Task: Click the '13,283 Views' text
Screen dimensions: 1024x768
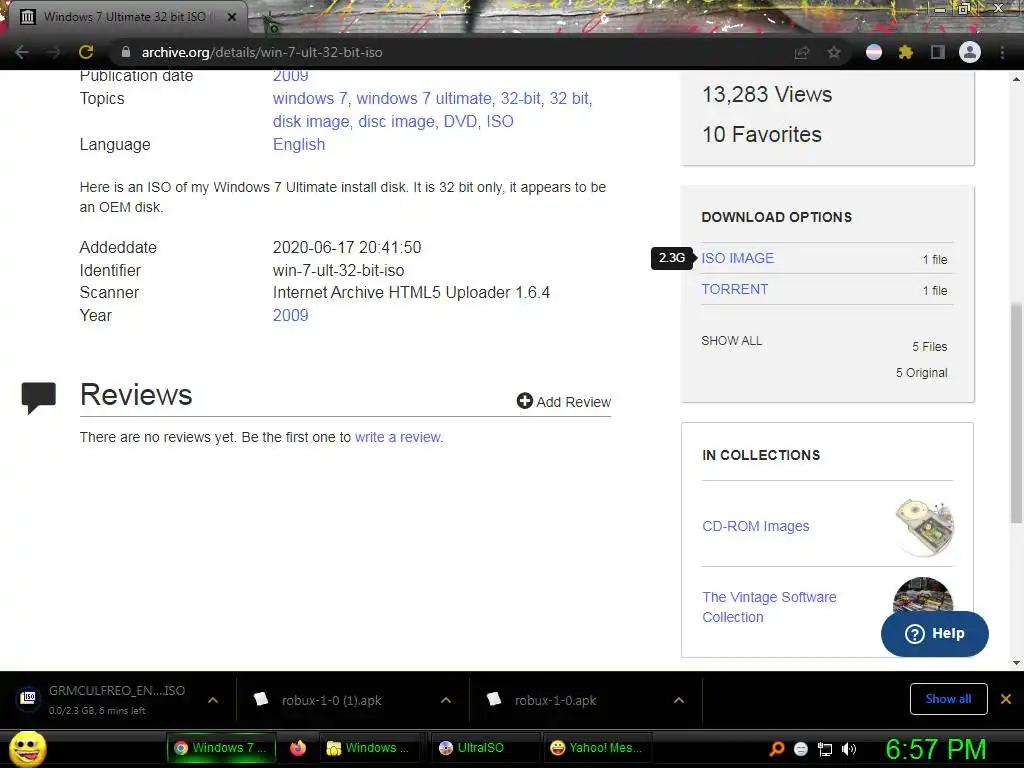Action: click(767, 95)
